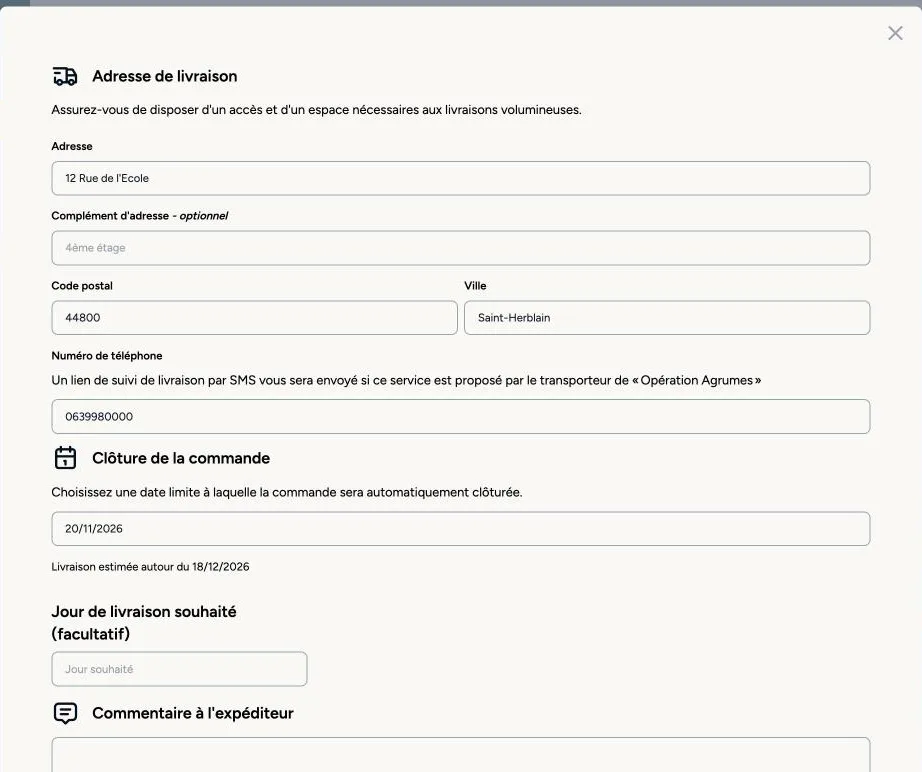Open the Jour souhaité delivery day field
Screen dimensions: 922x772
click(x=179, y=669)
